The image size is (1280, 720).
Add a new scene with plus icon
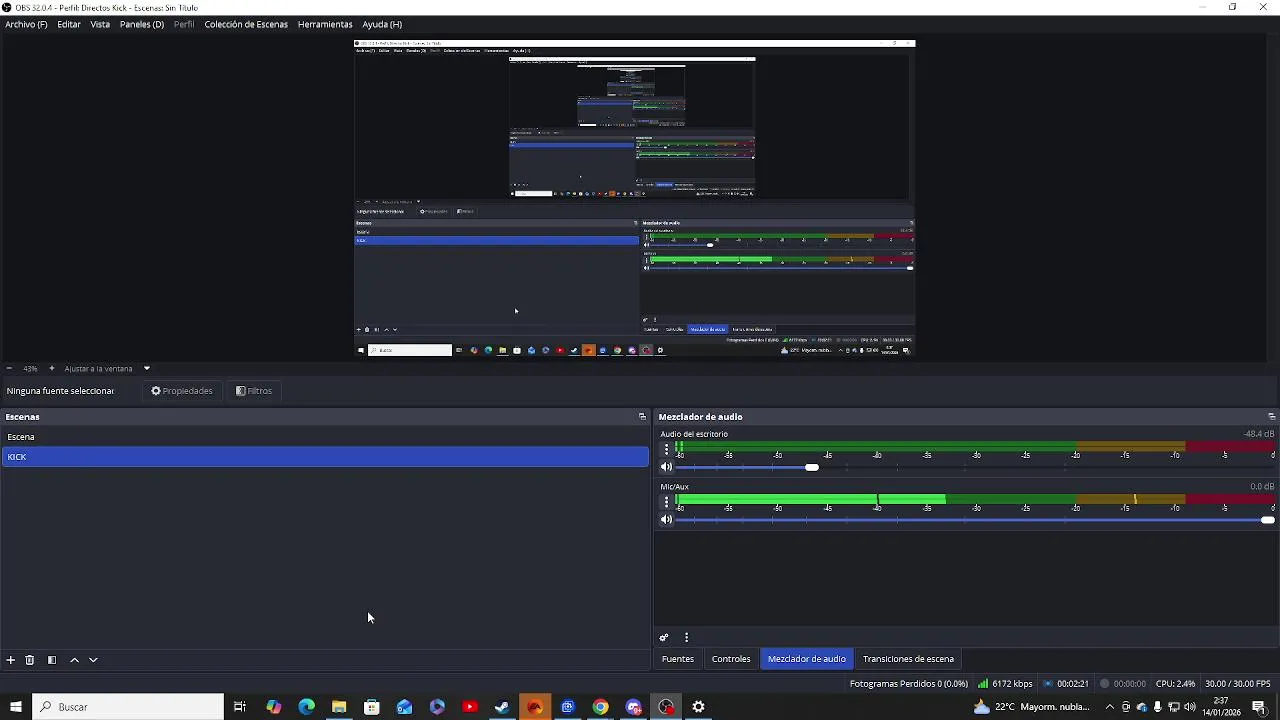coord(10,660)
